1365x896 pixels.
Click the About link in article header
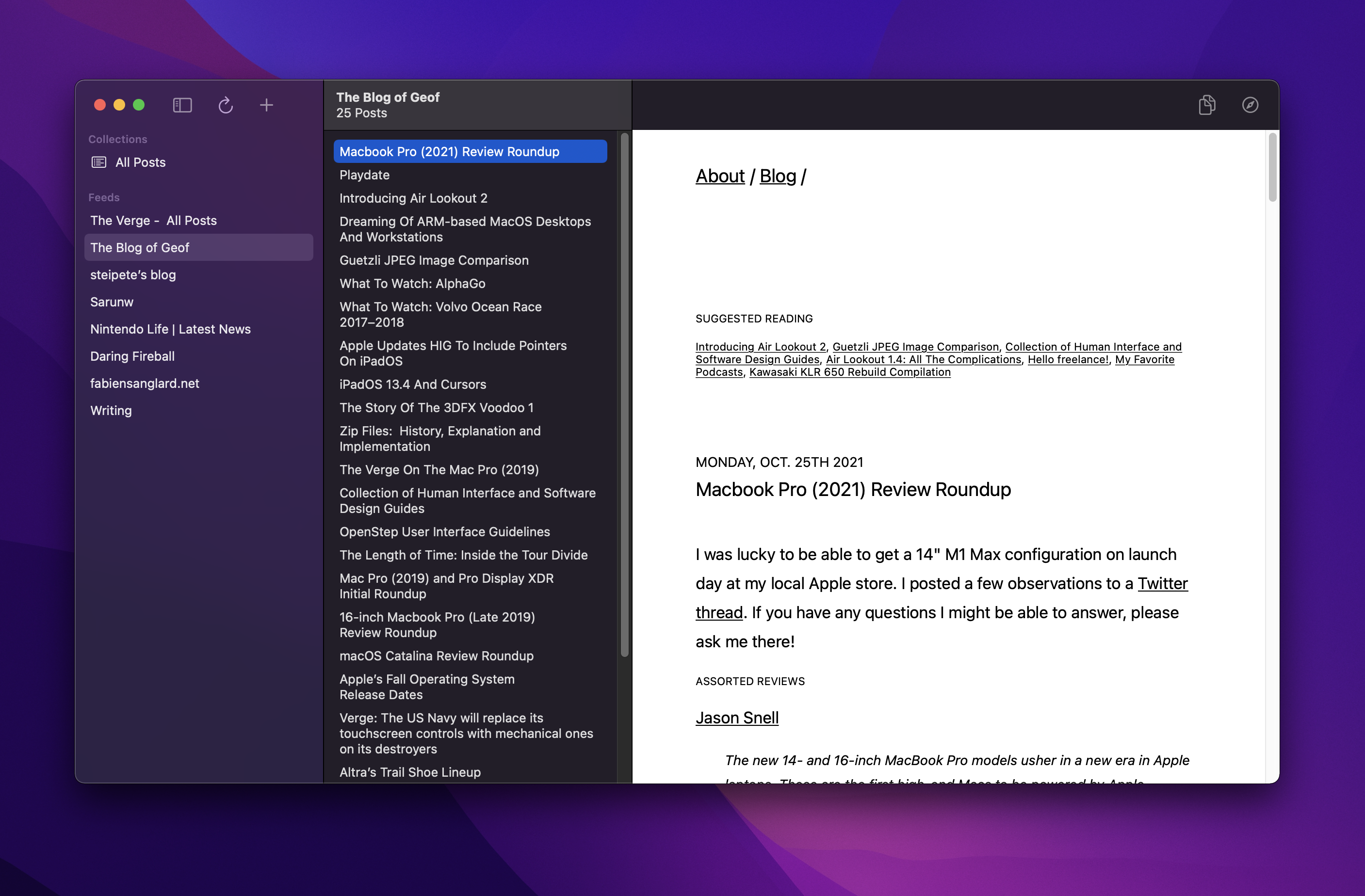point(720,176)
